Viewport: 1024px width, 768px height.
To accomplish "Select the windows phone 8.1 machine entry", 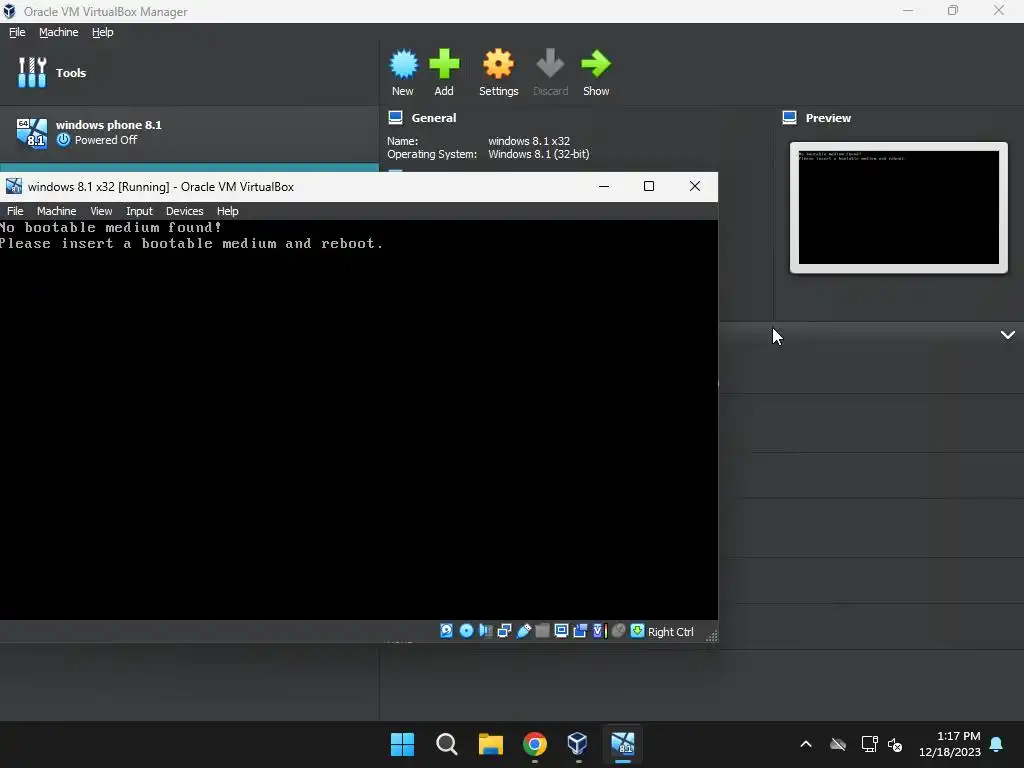I will click(189, 133).
